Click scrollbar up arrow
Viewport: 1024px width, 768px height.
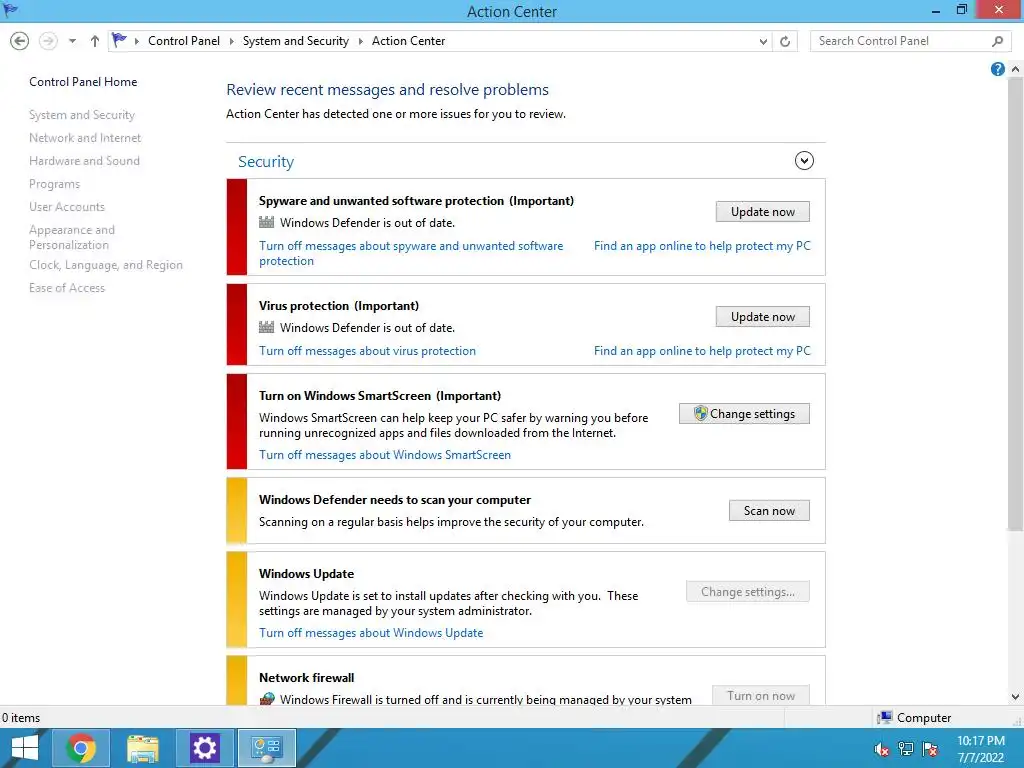click(x=1015, y=69)
